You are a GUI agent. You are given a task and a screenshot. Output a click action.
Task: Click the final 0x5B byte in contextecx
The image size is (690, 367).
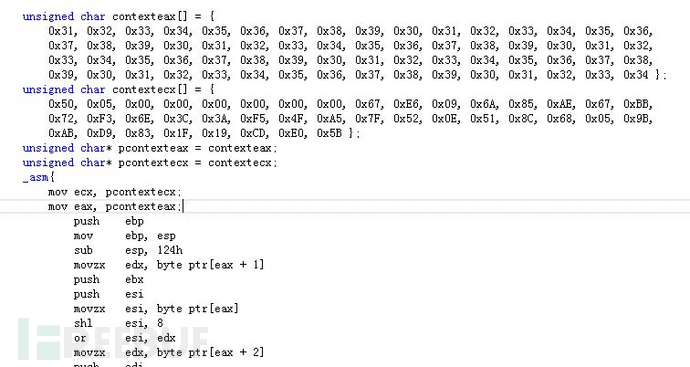click(x=329, y=133)
